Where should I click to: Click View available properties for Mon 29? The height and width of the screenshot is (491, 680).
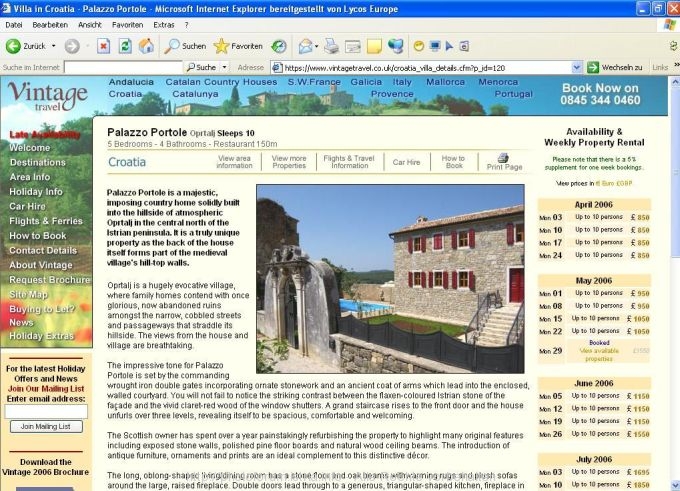[599, 355]
